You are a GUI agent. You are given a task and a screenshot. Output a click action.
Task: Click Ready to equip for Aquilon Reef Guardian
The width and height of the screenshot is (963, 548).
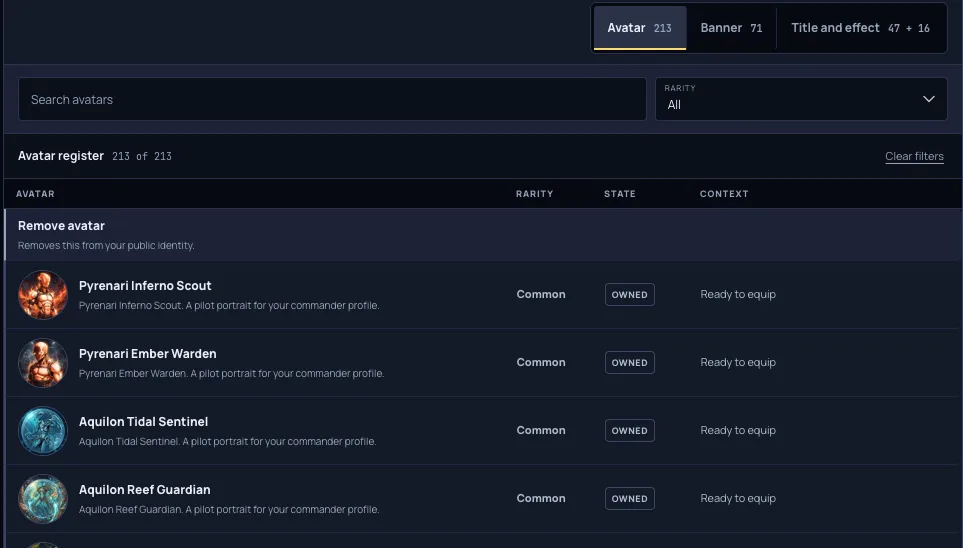pyautogui.click(x=738, y=498)
